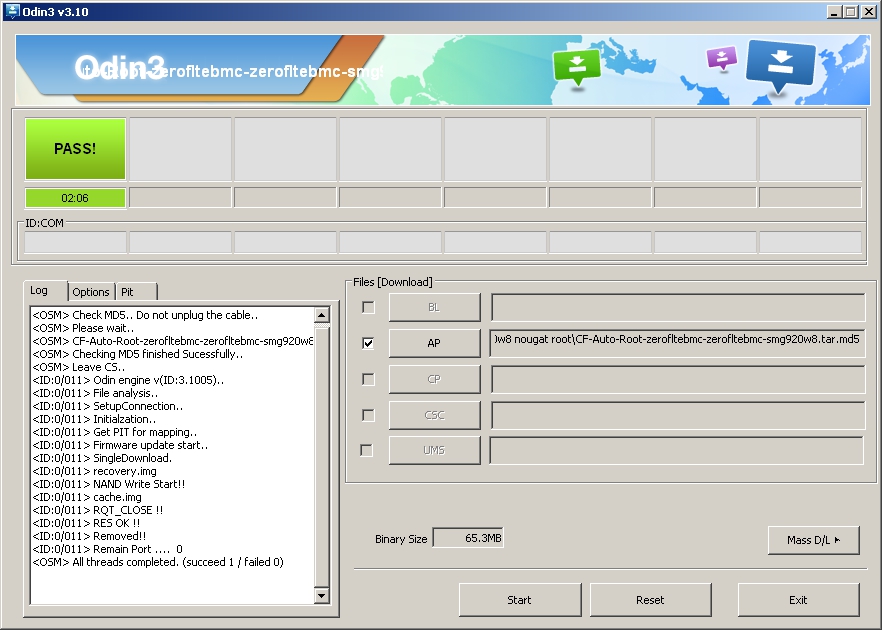
Task: Select log line 'File analysis..'
Action: (95, 393)
